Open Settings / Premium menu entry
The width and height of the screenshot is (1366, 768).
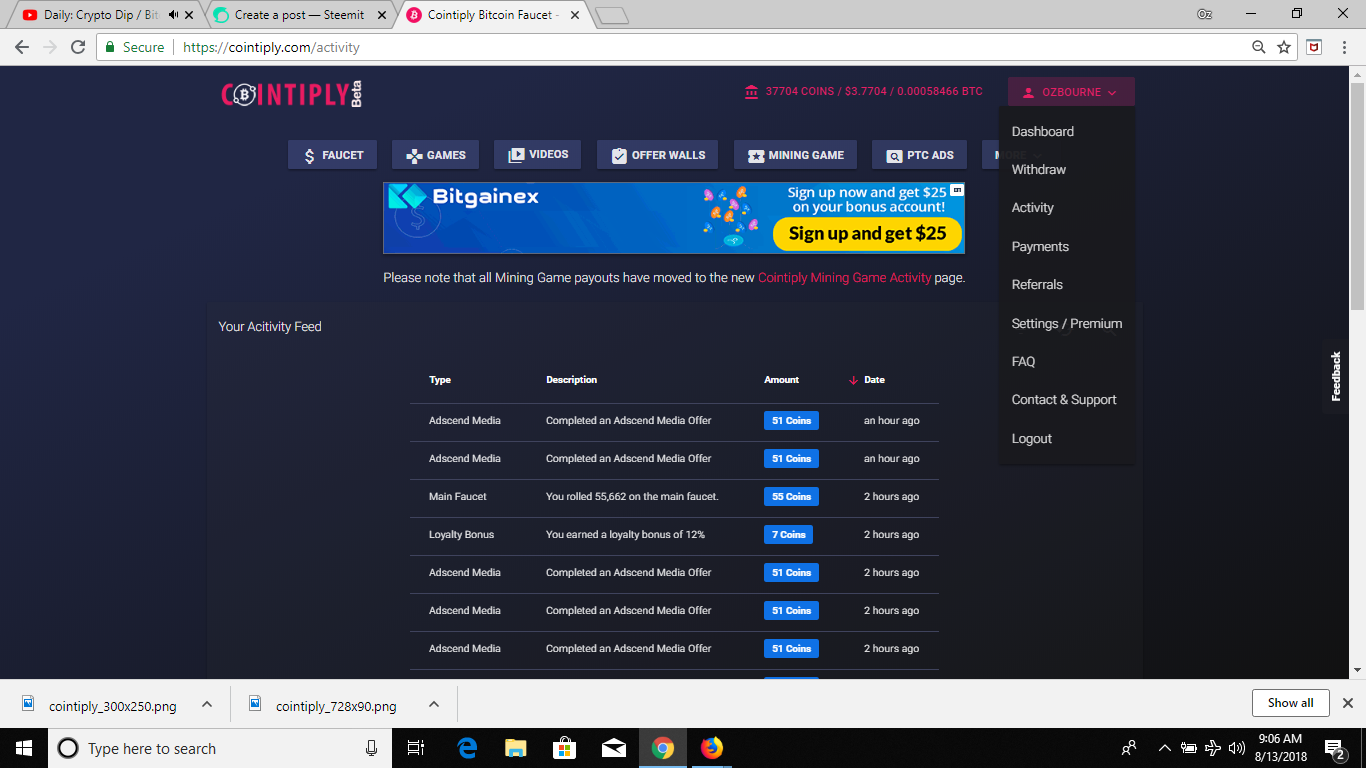click(x=1066, y=324)
